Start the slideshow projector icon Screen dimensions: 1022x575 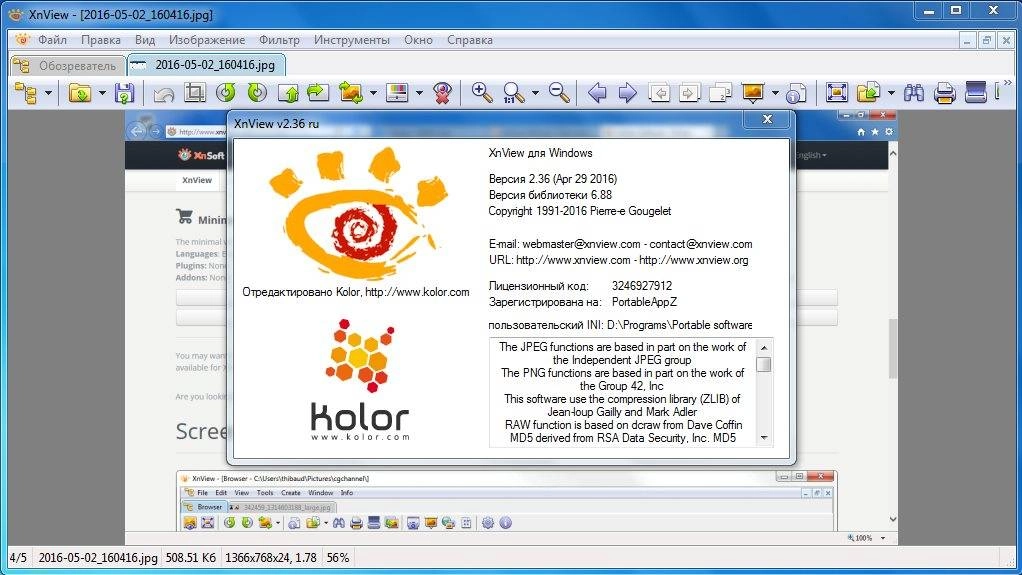click(x=753, y=93)
